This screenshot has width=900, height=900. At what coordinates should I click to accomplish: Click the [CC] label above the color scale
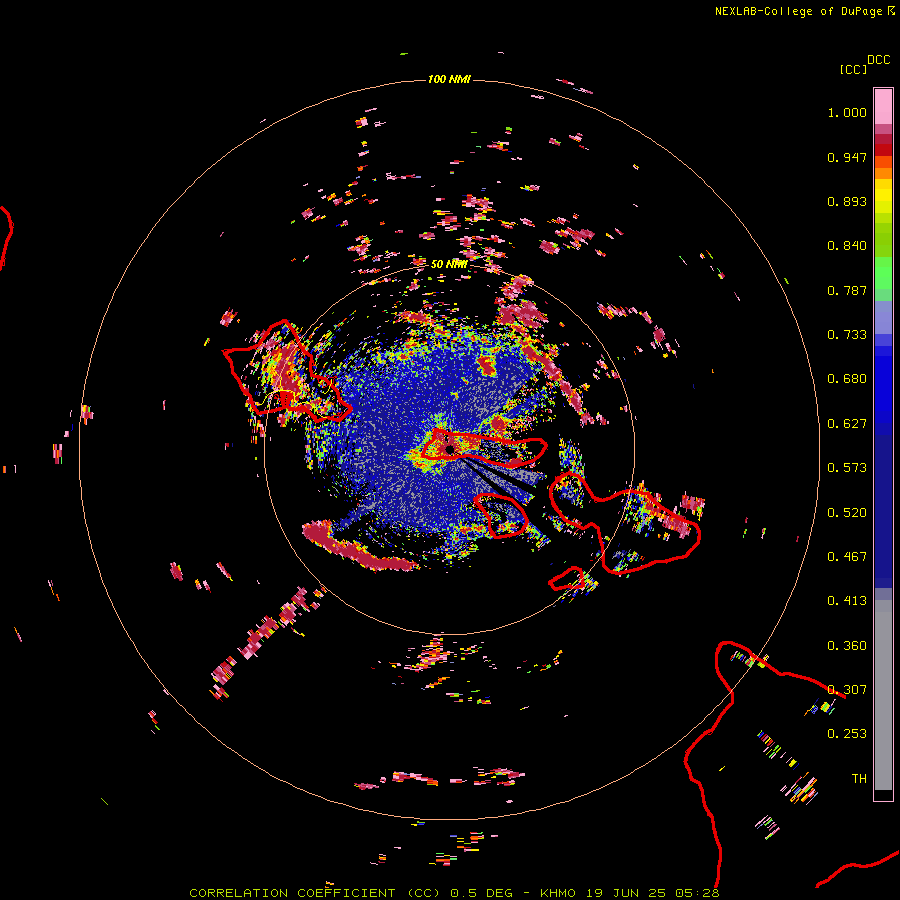coord(853,69)
